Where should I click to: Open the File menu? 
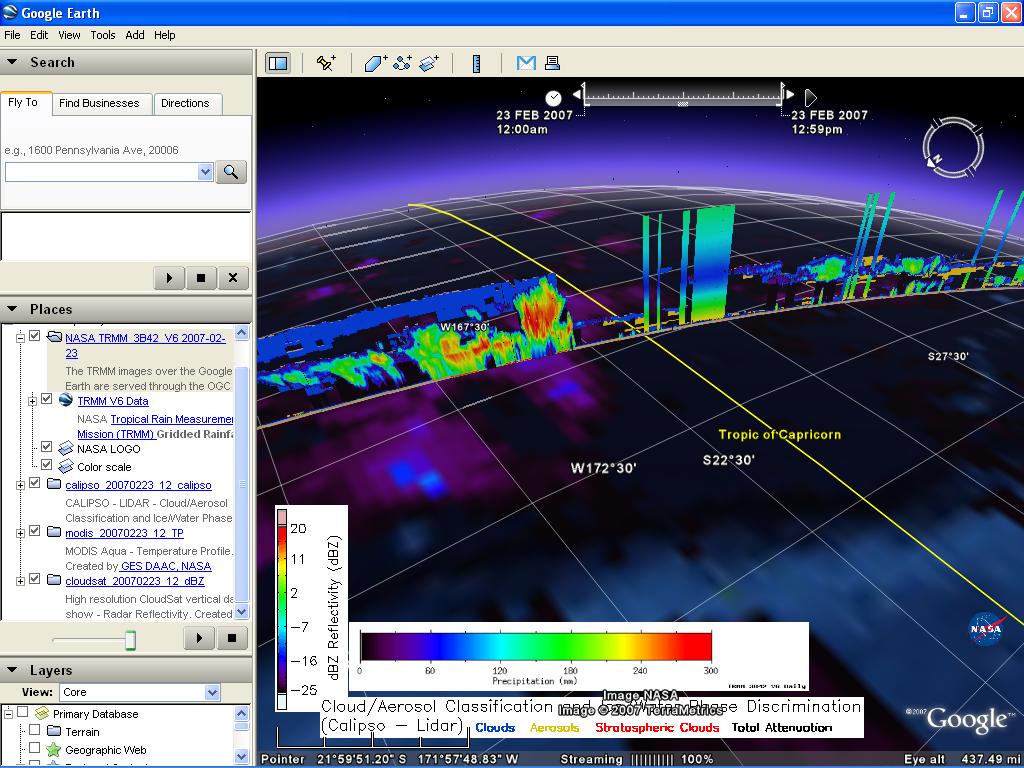tap(12, 35)
